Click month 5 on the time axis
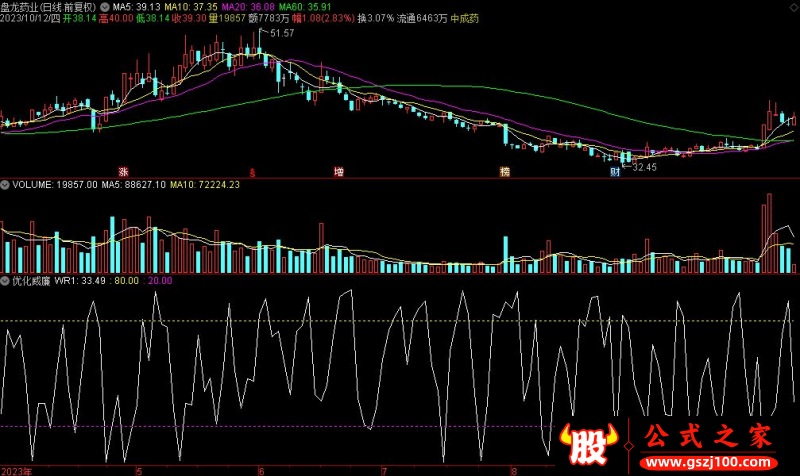Screen dimensions: 800x476 point(139,471)
